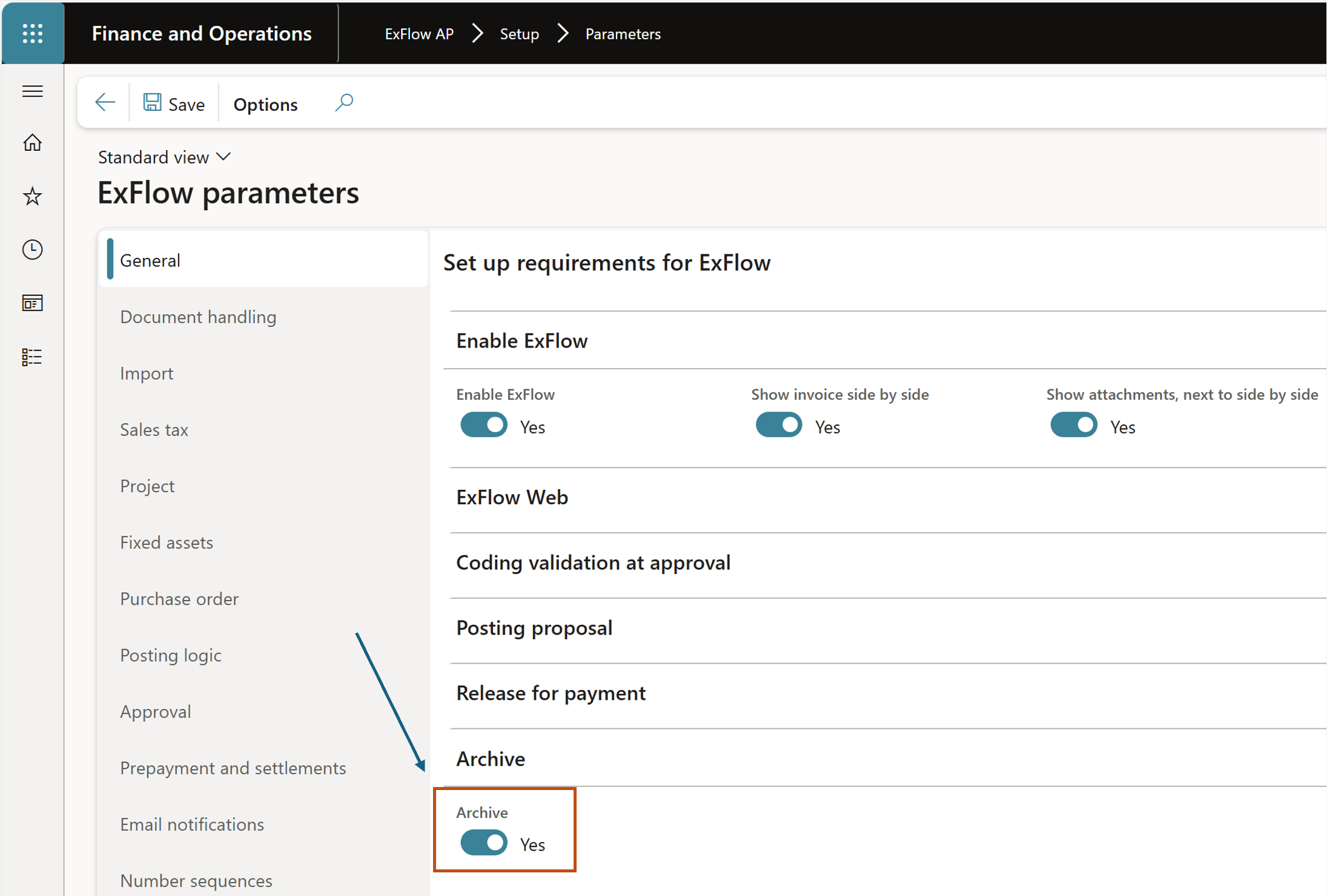Open the Standard view dropdown
The image size is (1327, 896).
[164, 157]
